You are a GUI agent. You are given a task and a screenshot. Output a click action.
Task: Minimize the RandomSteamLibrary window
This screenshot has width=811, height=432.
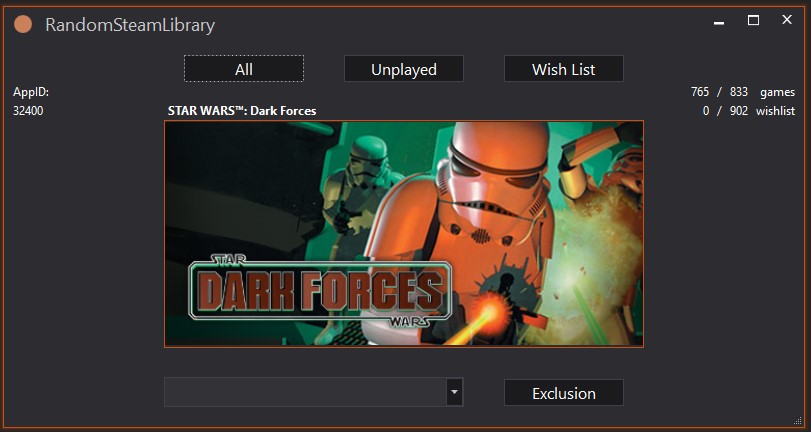coord(718,21)
